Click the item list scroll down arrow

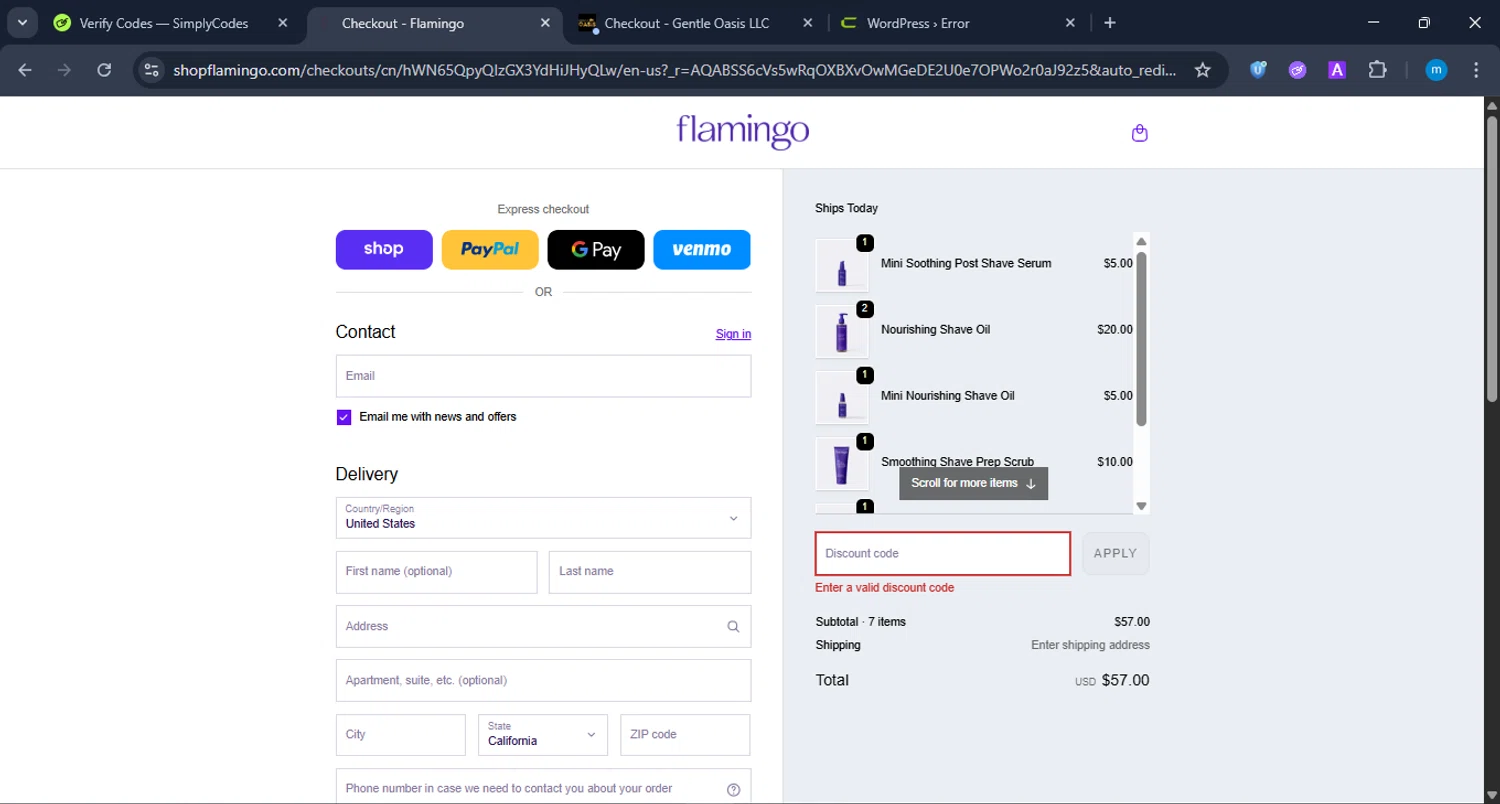(x=1141, y=506)
